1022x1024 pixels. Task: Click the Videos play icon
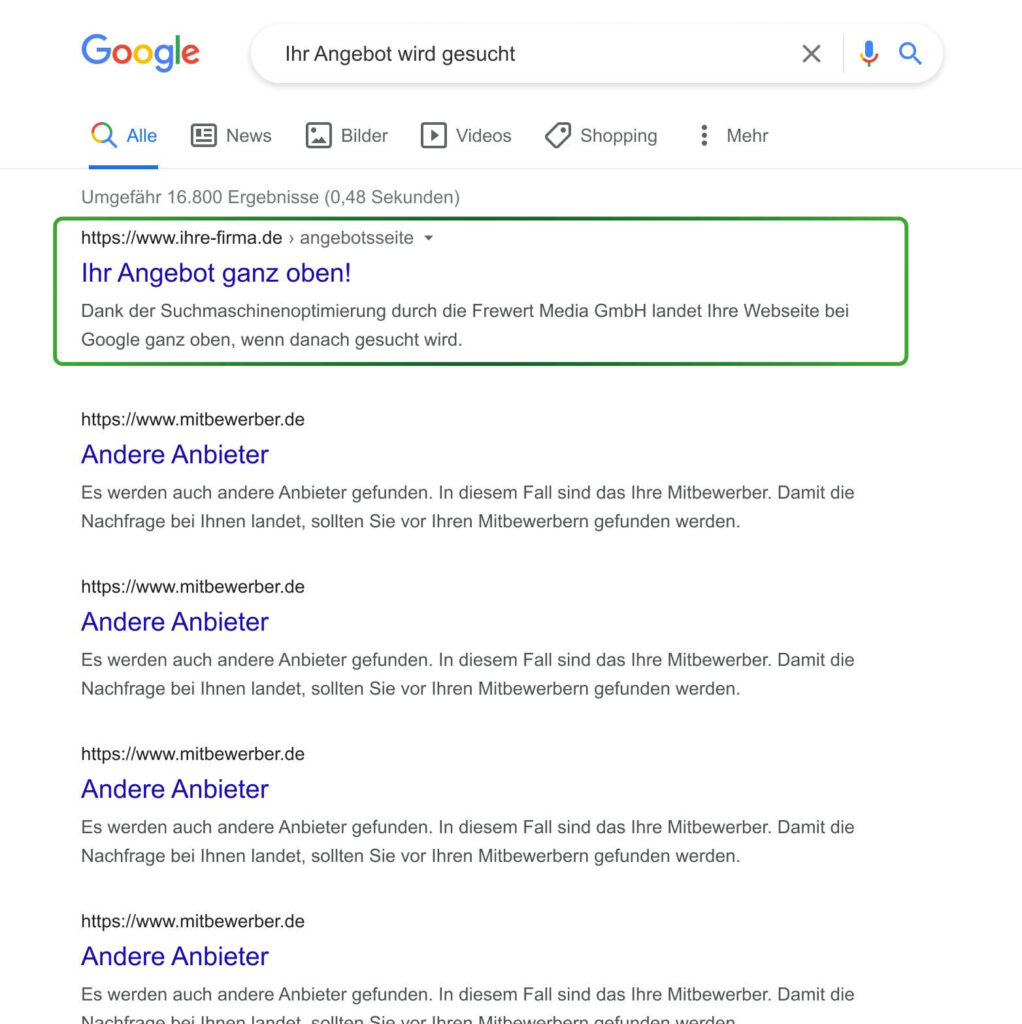tap(437, 135)
